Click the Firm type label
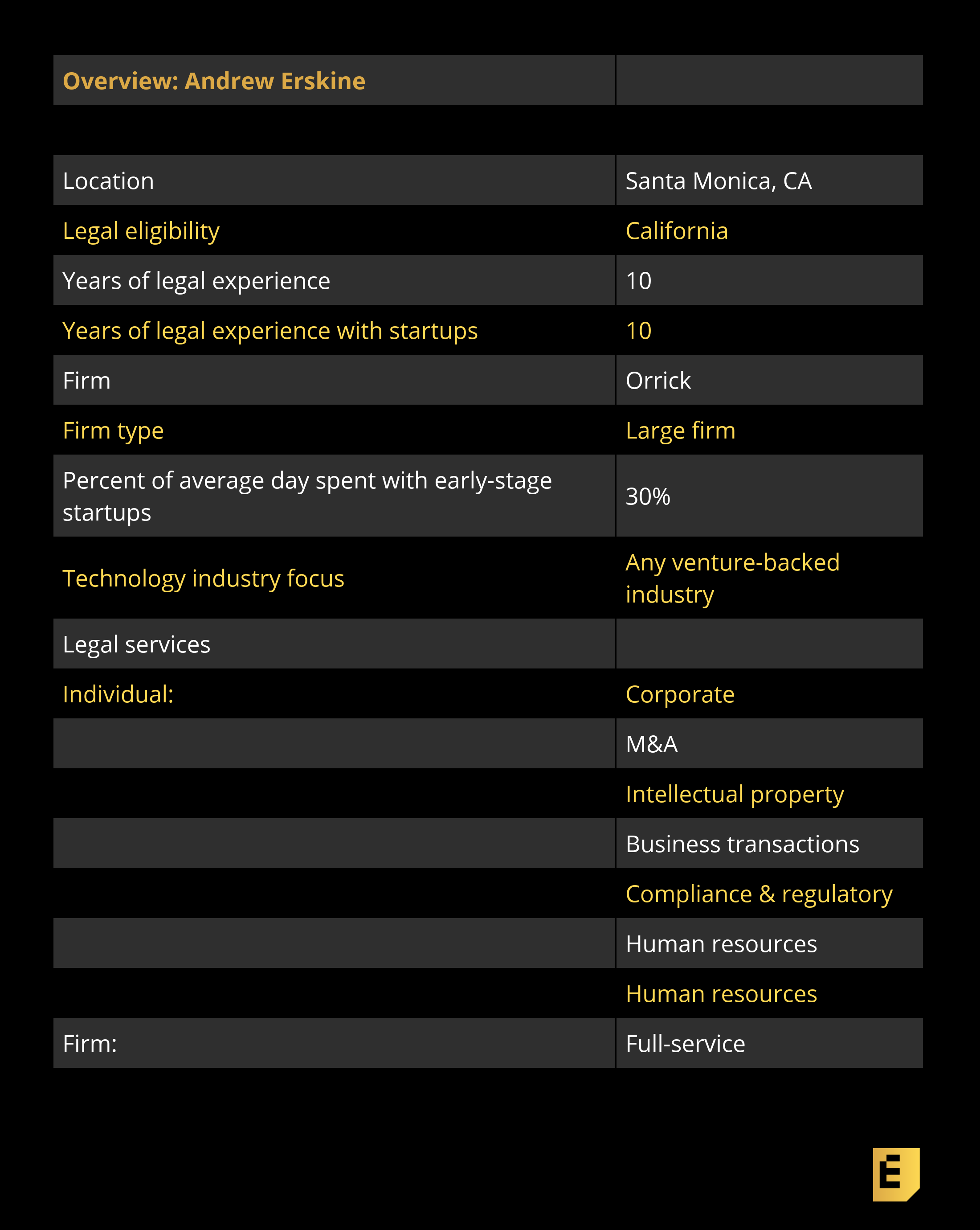 [x=114, y=431]
